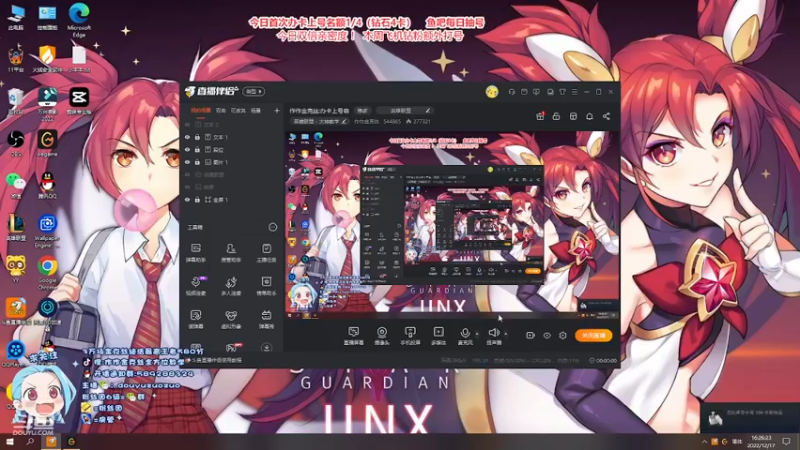Click the yellow user avatar
Viewport: 800px width, 450px height.
(491, 92)
